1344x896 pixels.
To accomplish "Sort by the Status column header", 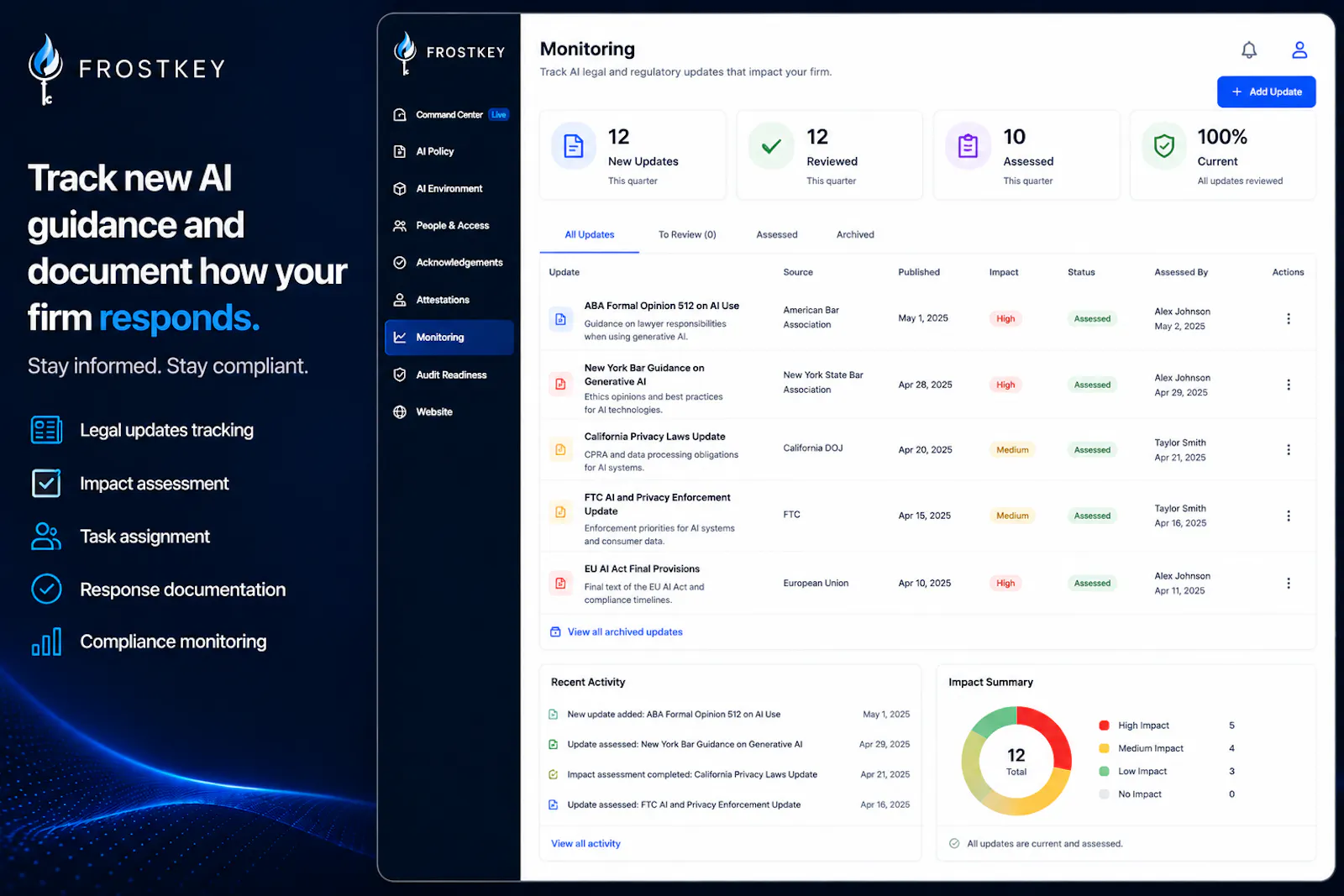I will click(x=1081, y=272).
